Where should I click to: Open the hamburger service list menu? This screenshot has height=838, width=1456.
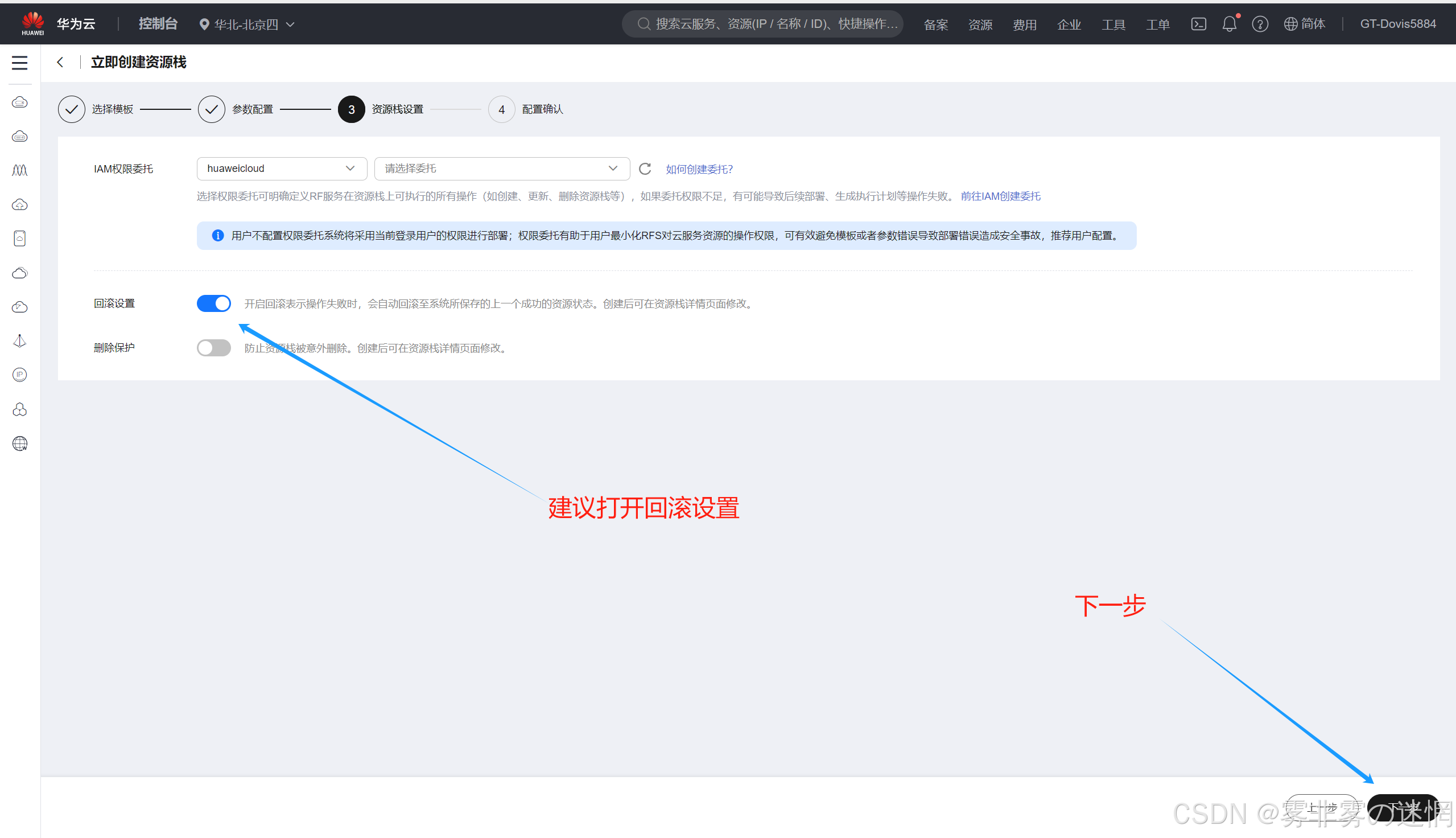pos(19,63)
